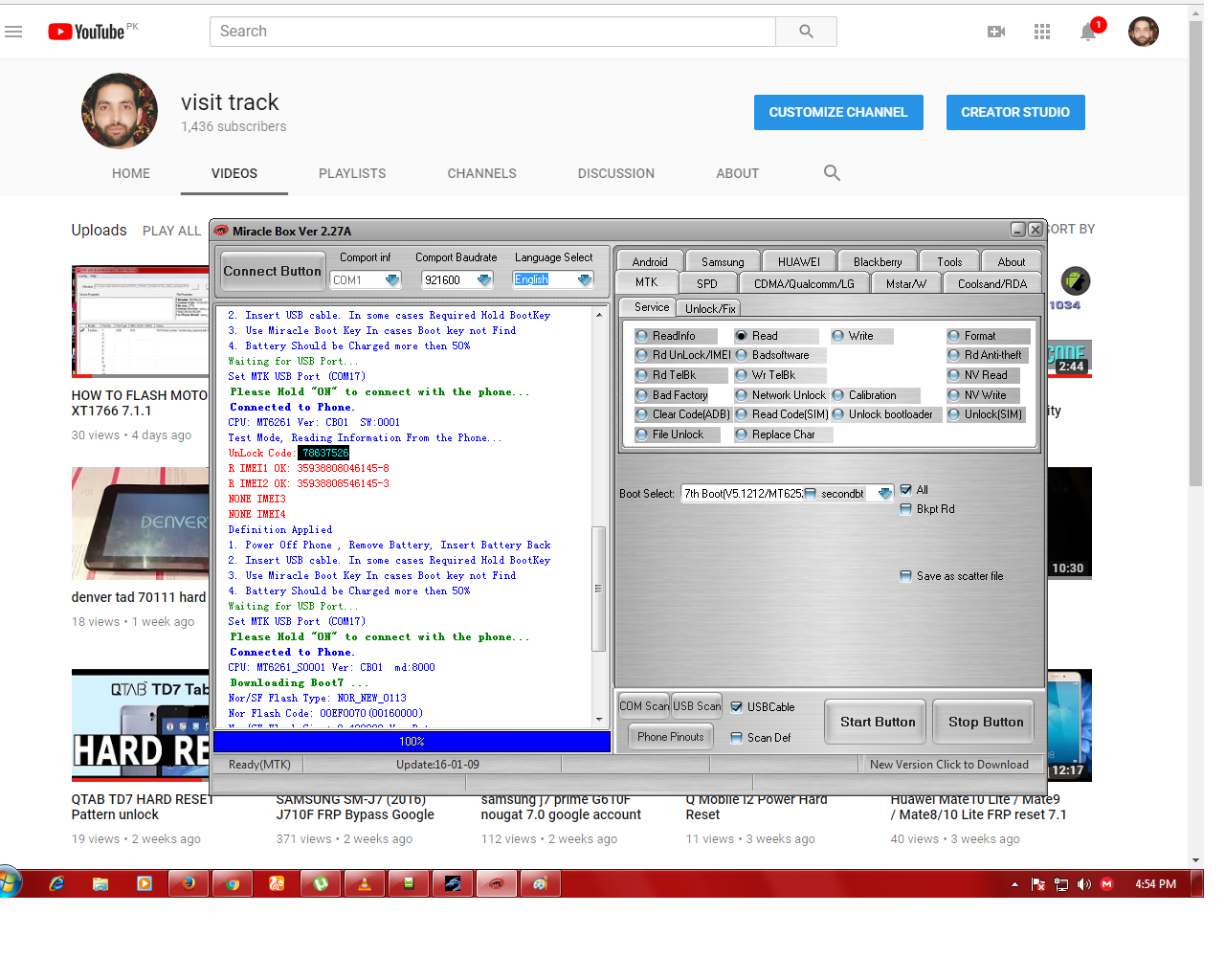Switch to Firefox on taskbar
1225x980 pixels.
coord(189,883)
